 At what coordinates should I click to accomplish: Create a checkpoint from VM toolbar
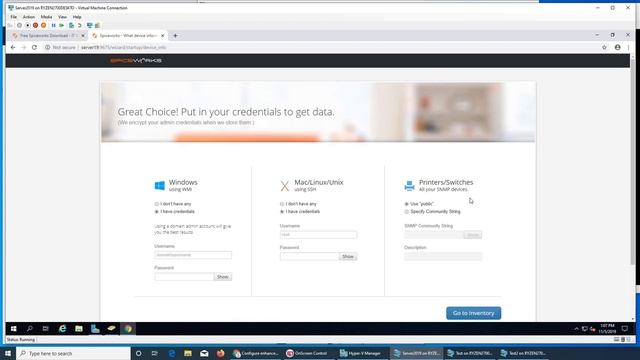(71, 25)
